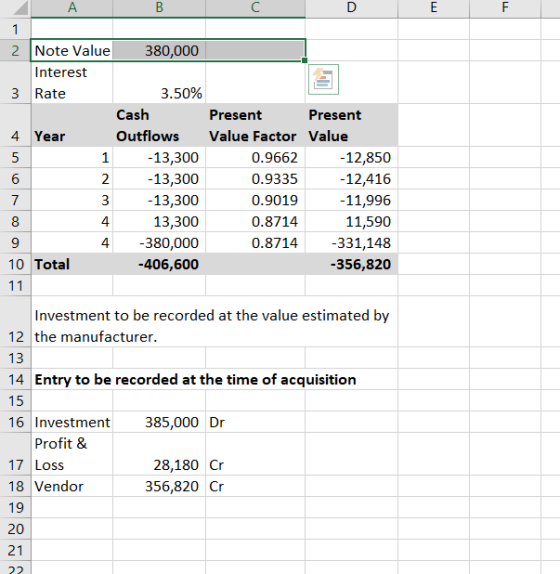
Task: Select the -380,000 cash outflow cell
Action: click(159, 242)
